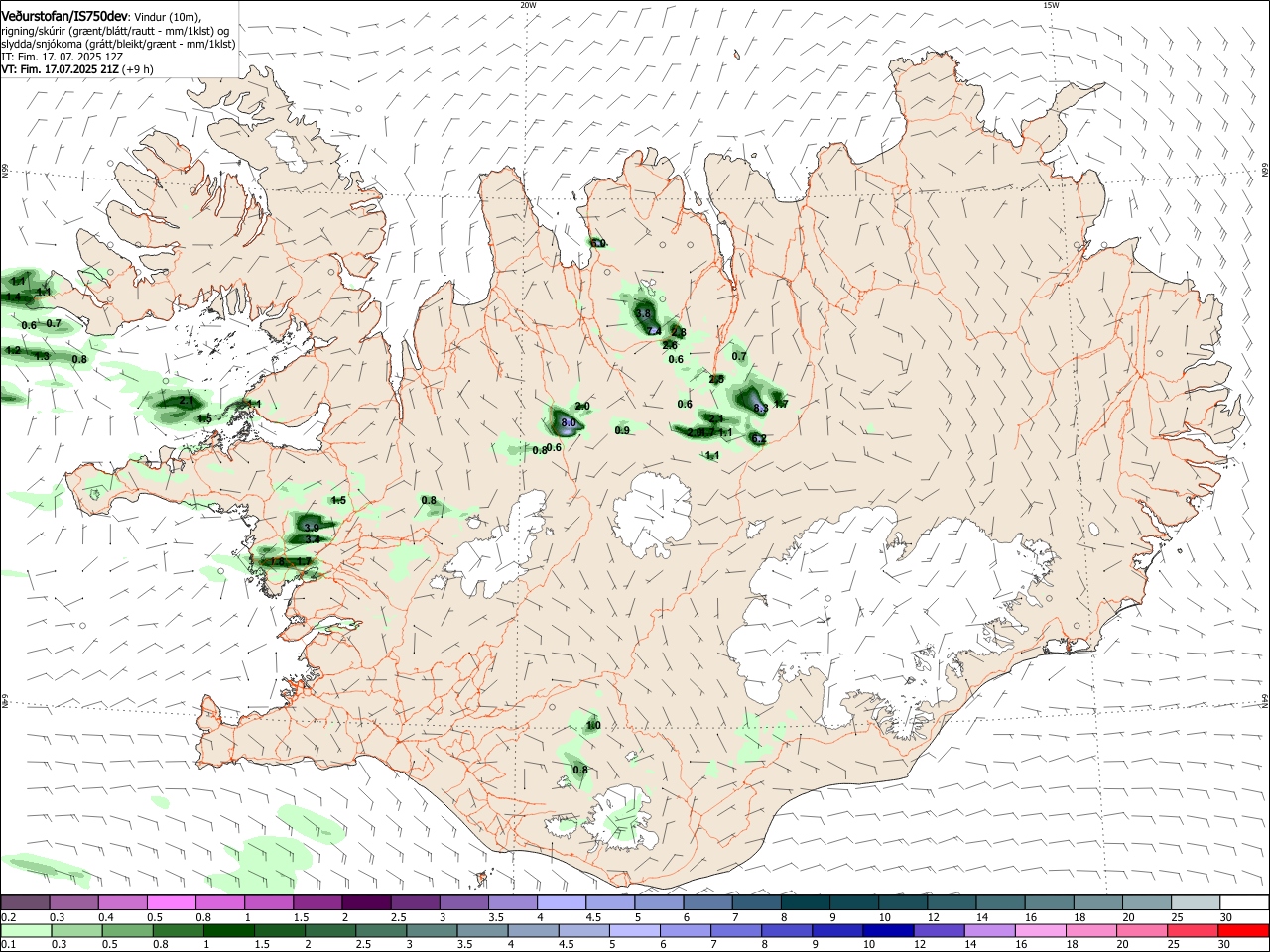
Task: Click the 1.2 value at the left edge
Action: 13,351
